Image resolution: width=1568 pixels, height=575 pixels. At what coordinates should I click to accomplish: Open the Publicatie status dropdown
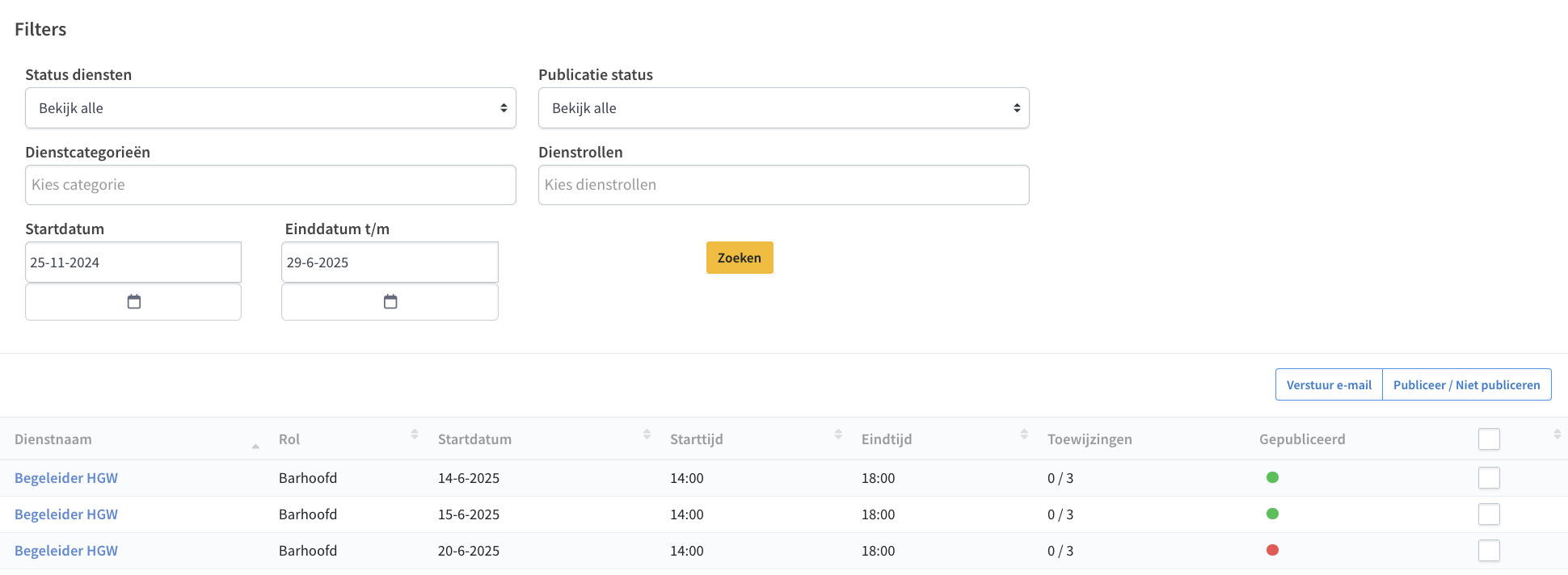[784, 108]
